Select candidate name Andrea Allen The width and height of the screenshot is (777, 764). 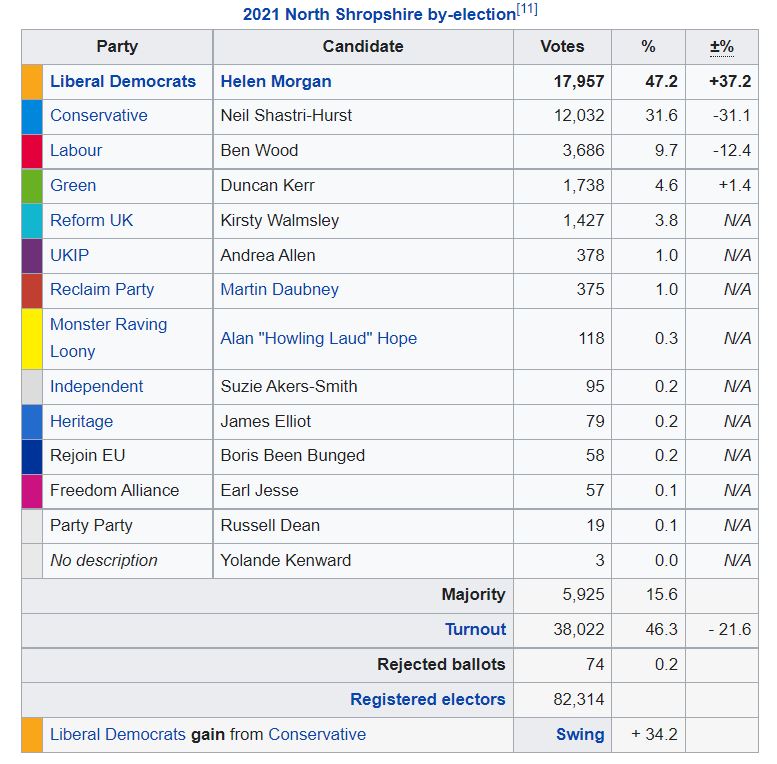coord(268,255)
